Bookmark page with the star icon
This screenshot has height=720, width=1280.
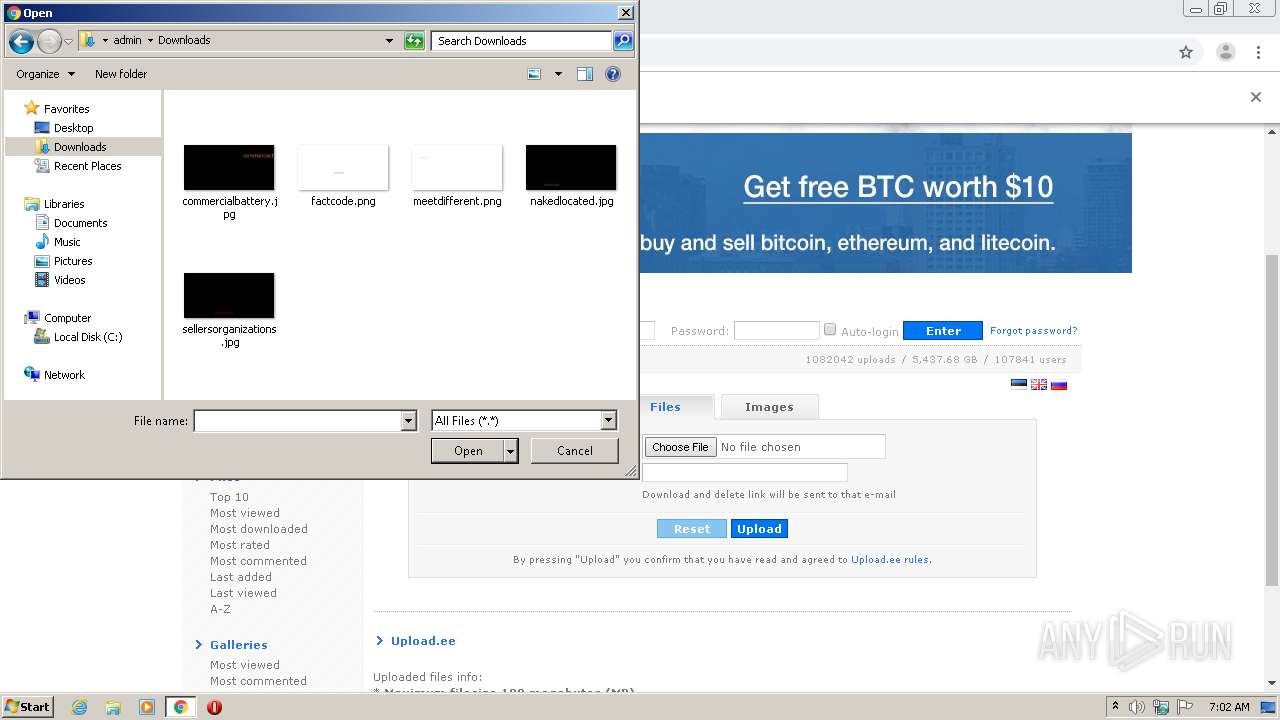pyautogui.click(x=1186, y=52)
